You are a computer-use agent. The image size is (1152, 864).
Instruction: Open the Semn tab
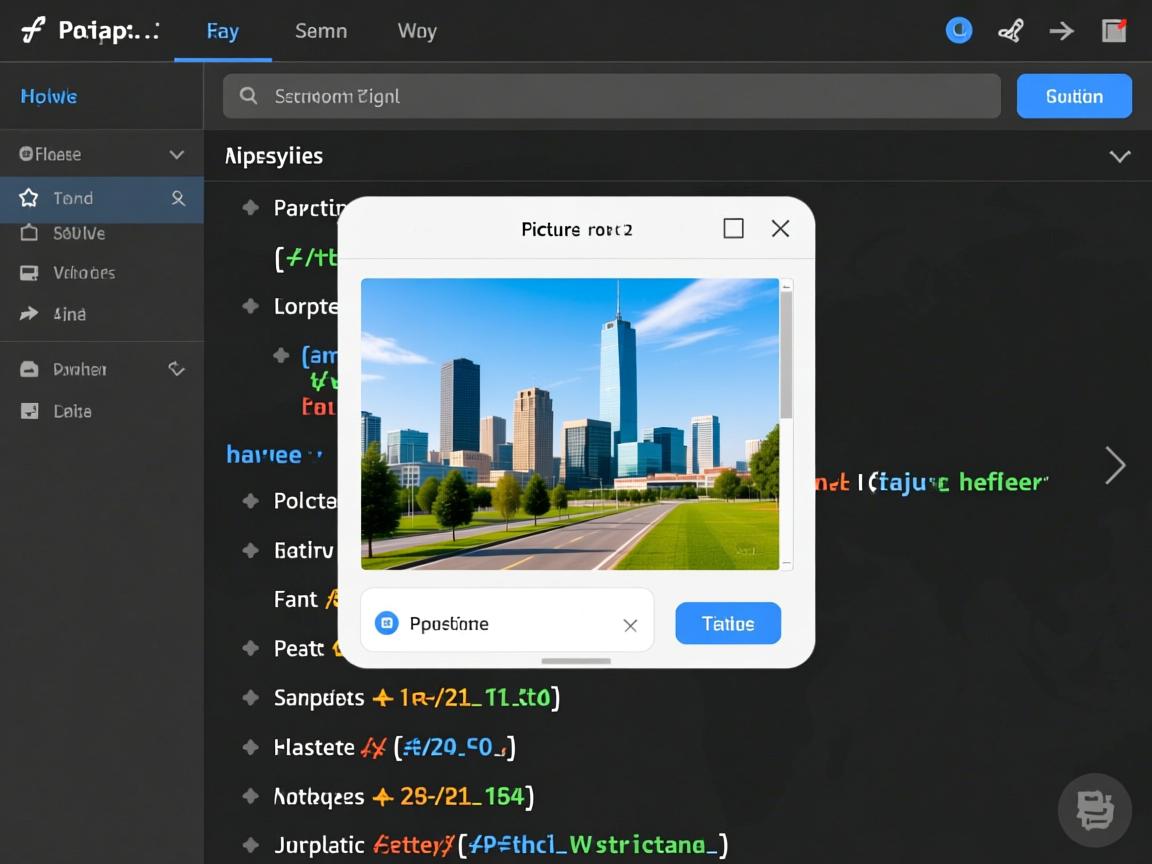[321, 31]
